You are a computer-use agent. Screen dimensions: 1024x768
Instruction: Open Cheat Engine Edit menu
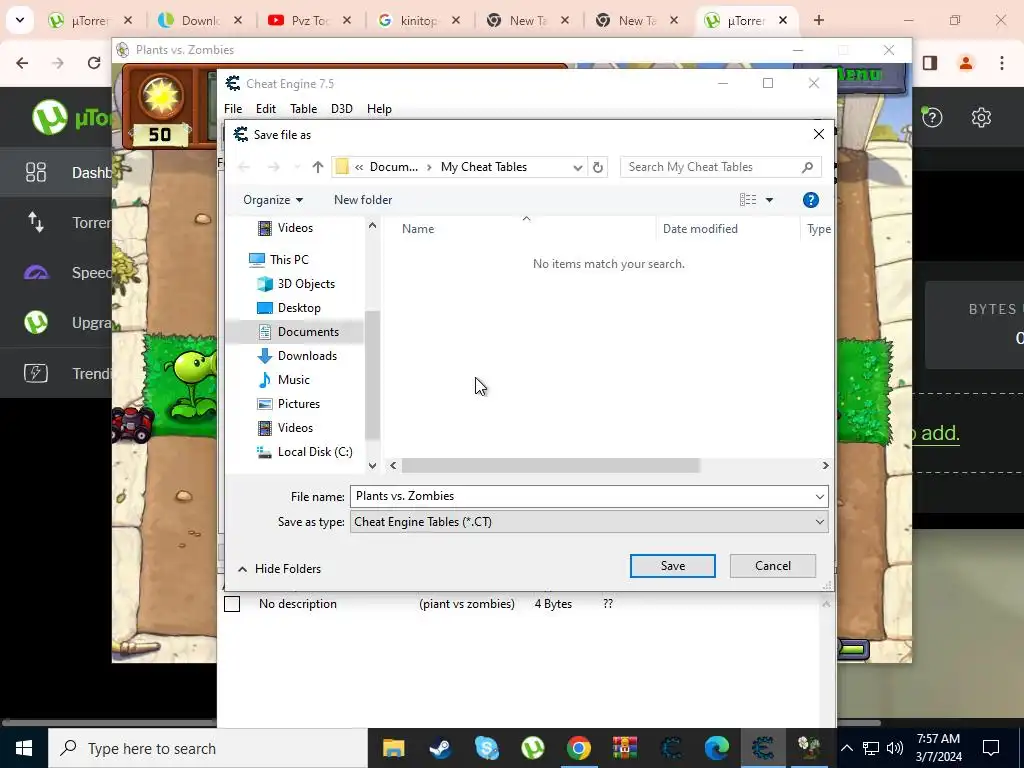click(x=266, y=109)
